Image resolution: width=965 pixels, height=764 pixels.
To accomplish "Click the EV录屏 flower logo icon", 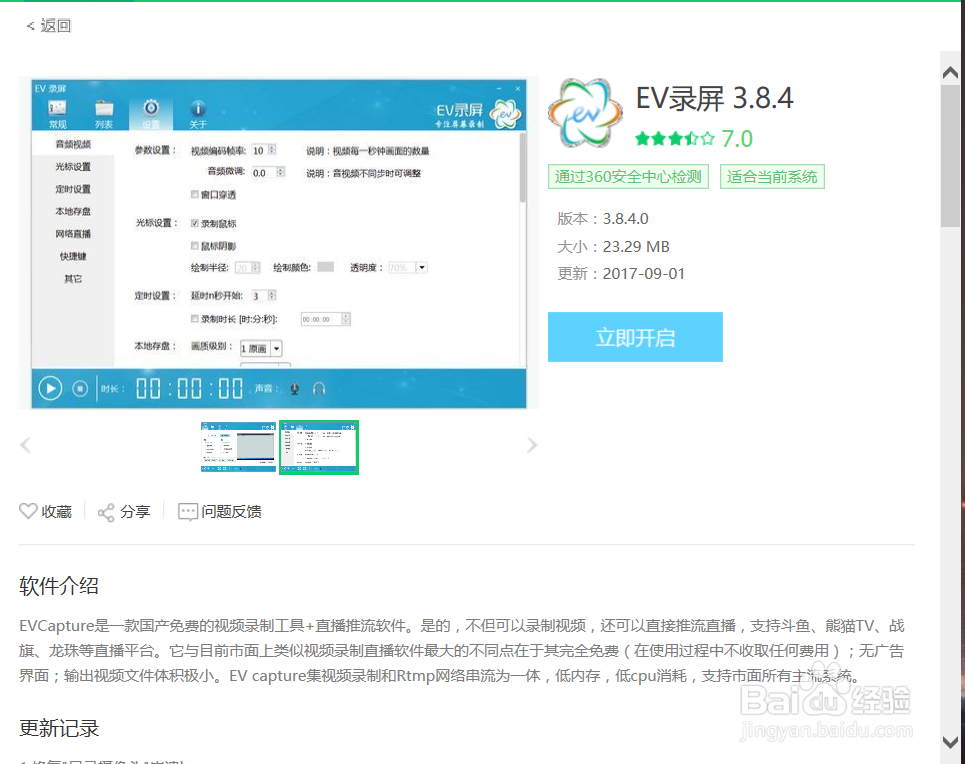I will 585,113.
